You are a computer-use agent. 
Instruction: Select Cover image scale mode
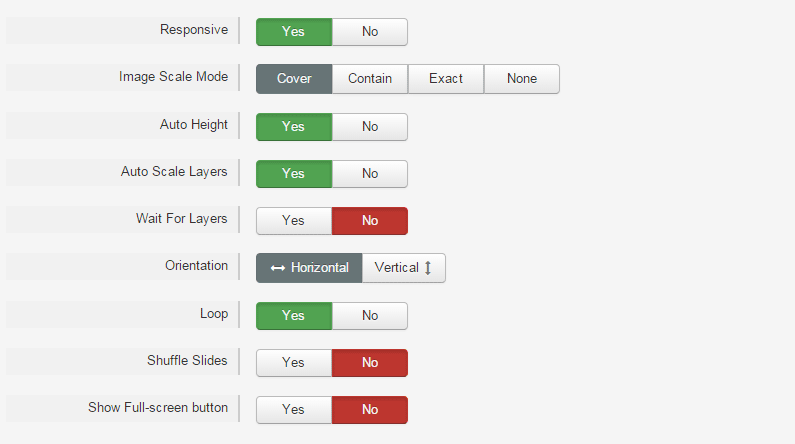(294, 79)
